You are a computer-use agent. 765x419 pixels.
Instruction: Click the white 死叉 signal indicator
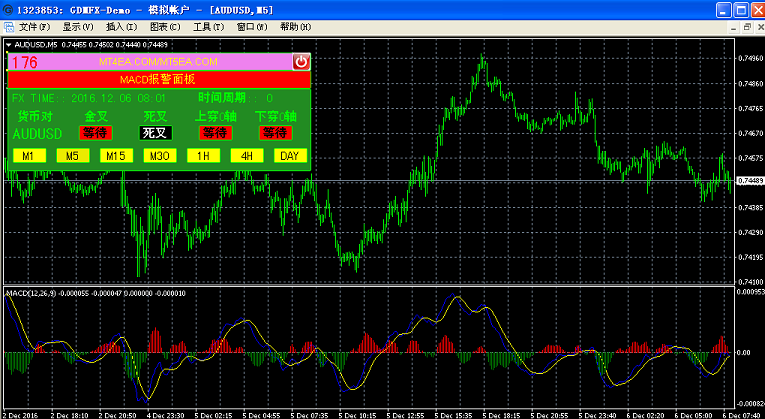point(156,133)
